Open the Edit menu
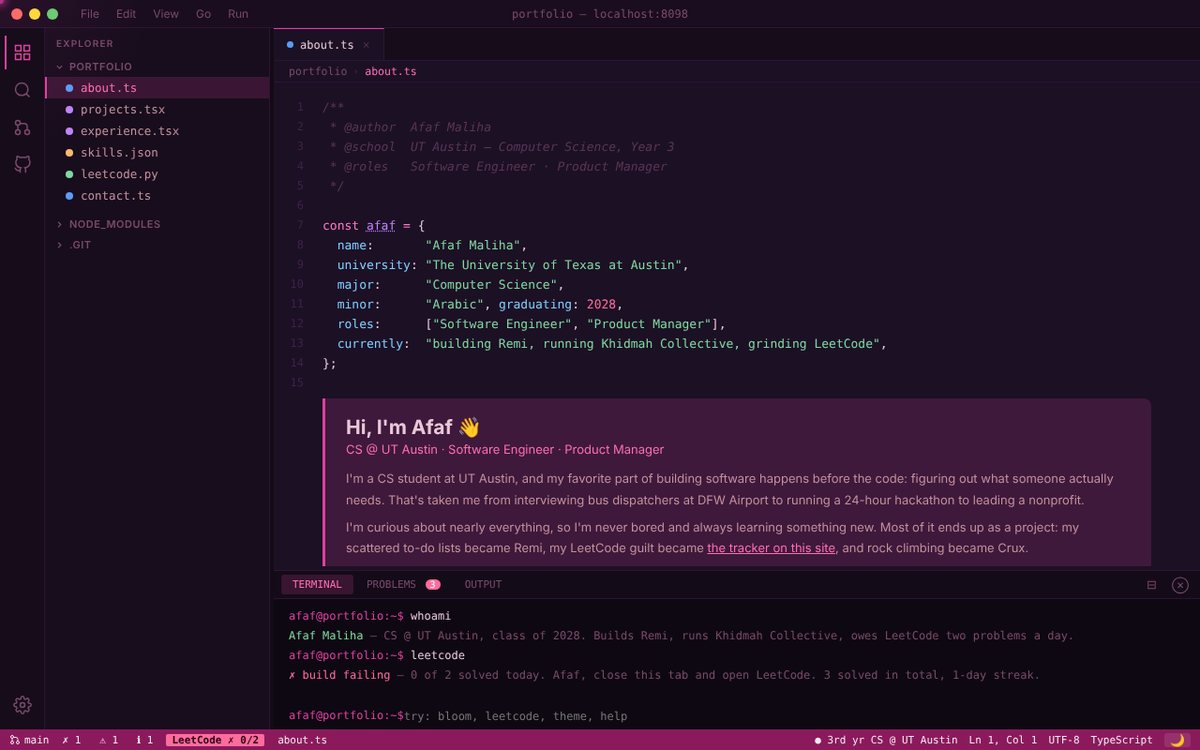Viewport: 1200px width, 750px height. pos(126,14)
